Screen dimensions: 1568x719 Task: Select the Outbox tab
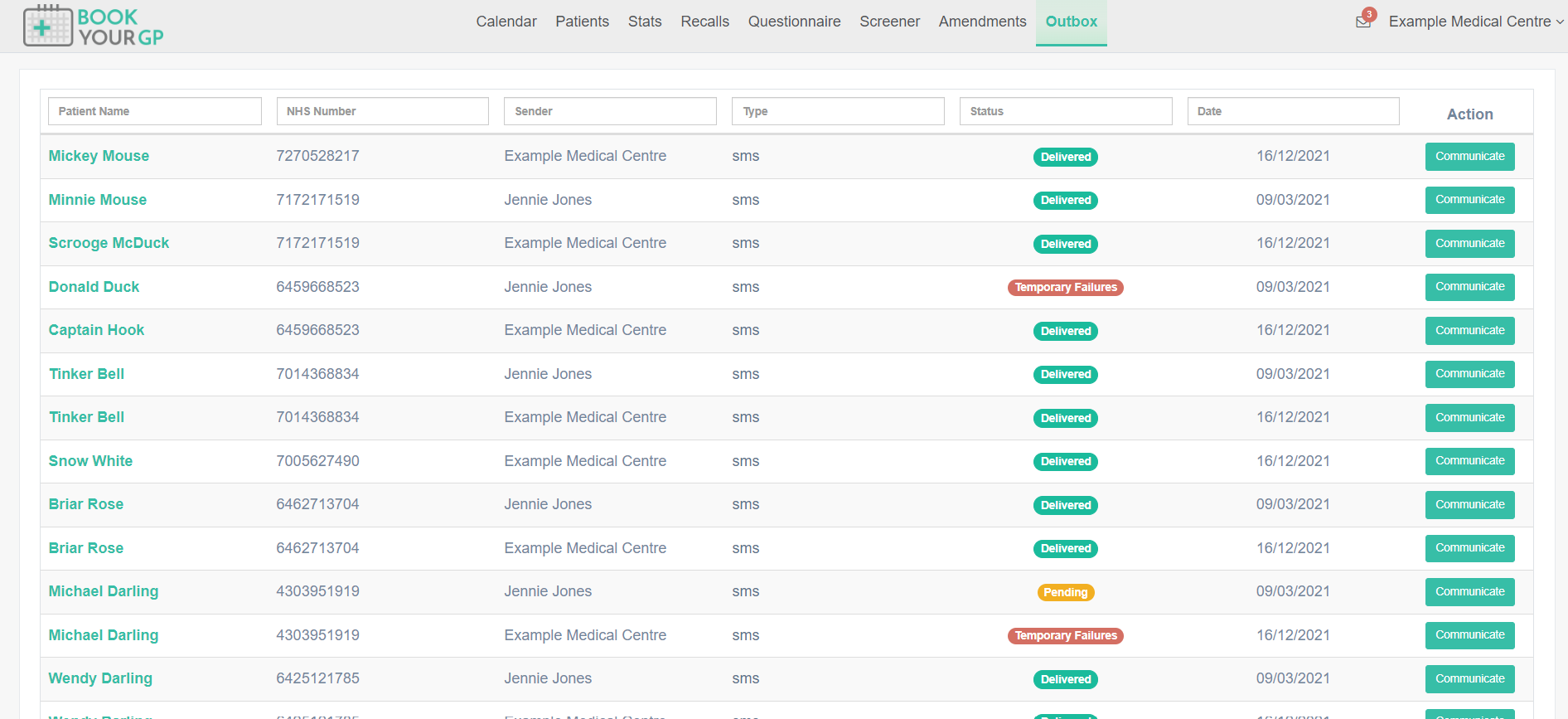[x=1071, y=22]
